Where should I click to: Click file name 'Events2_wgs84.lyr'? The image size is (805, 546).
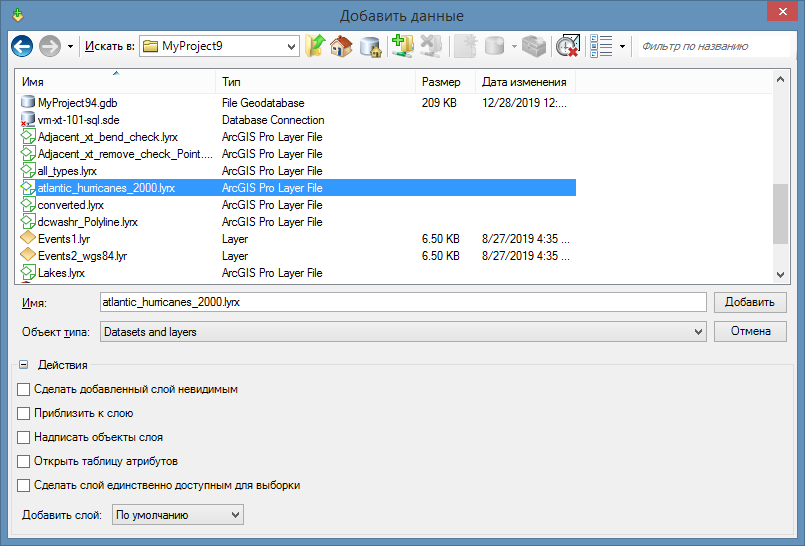click(x=82, y=256)
